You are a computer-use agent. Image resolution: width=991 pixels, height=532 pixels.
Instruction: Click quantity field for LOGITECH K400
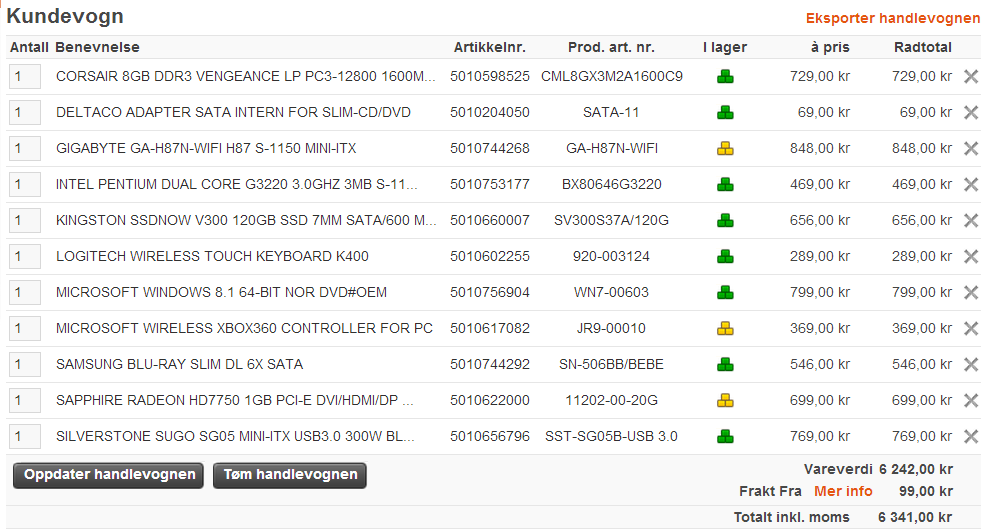(25, 257)
